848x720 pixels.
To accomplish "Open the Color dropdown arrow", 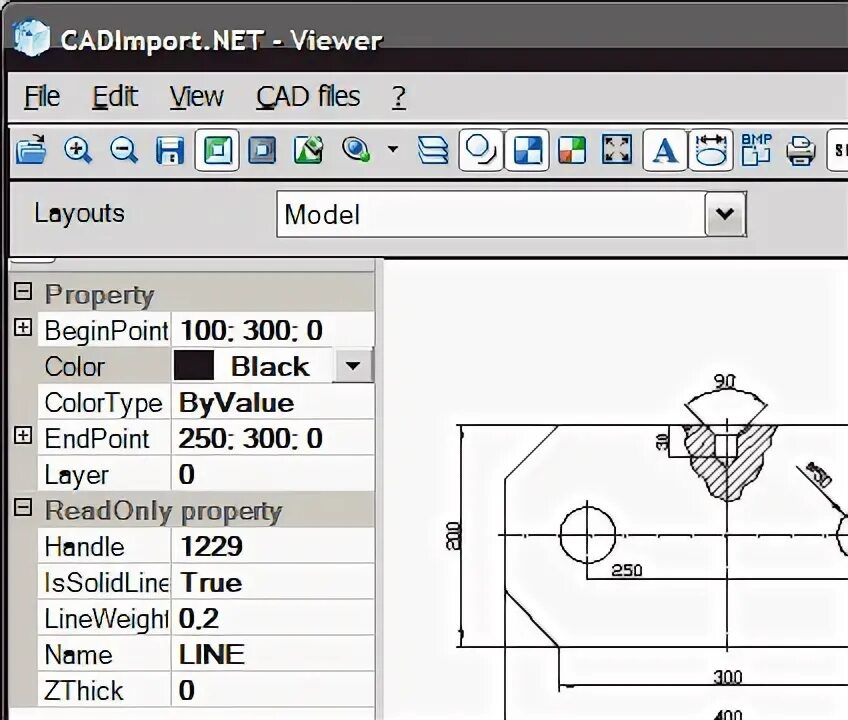I will (353, 366).
